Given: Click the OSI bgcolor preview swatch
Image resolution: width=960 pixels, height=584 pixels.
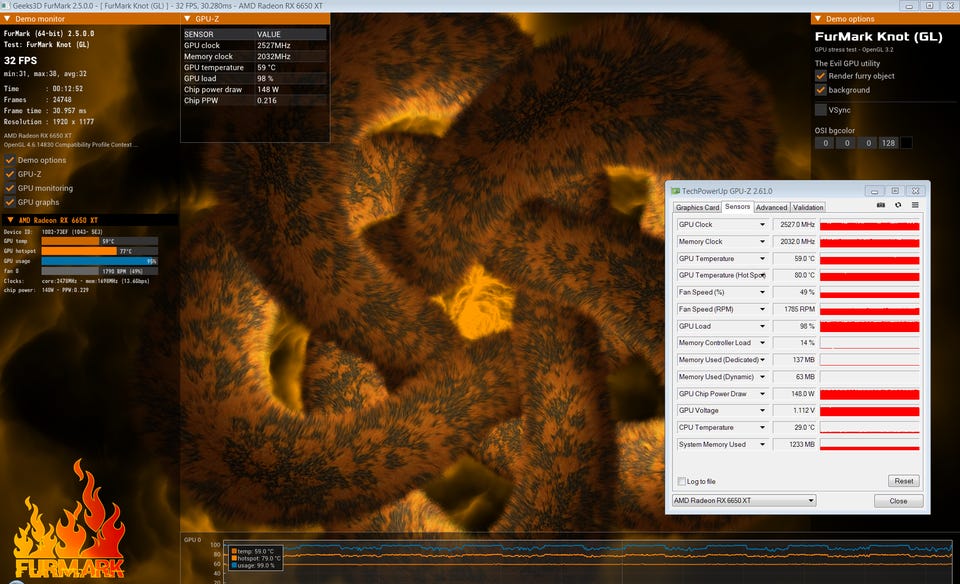Looking at the screenshot, I should tap(906, 143).
